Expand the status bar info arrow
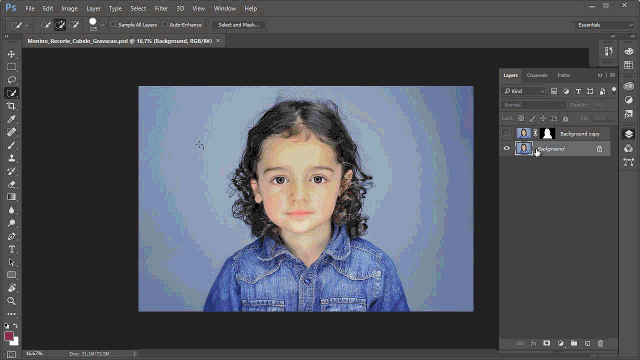The image size is (640, 360). pyautogui.click(x=134, y=353)
